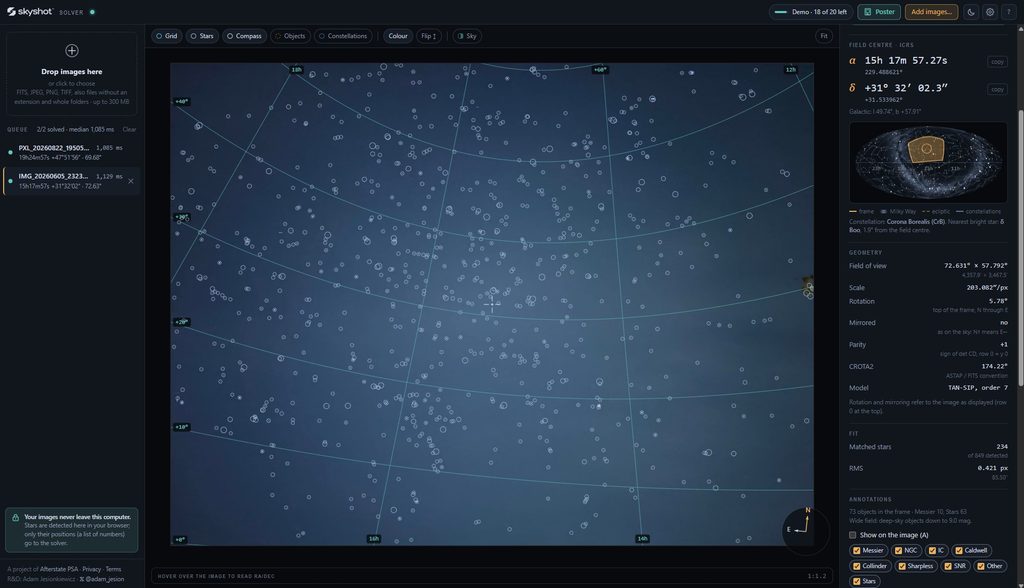Viewport: 1024px width, 588px height.
Task: Click the privacy notice about images
Action: [x=72, y=530]
